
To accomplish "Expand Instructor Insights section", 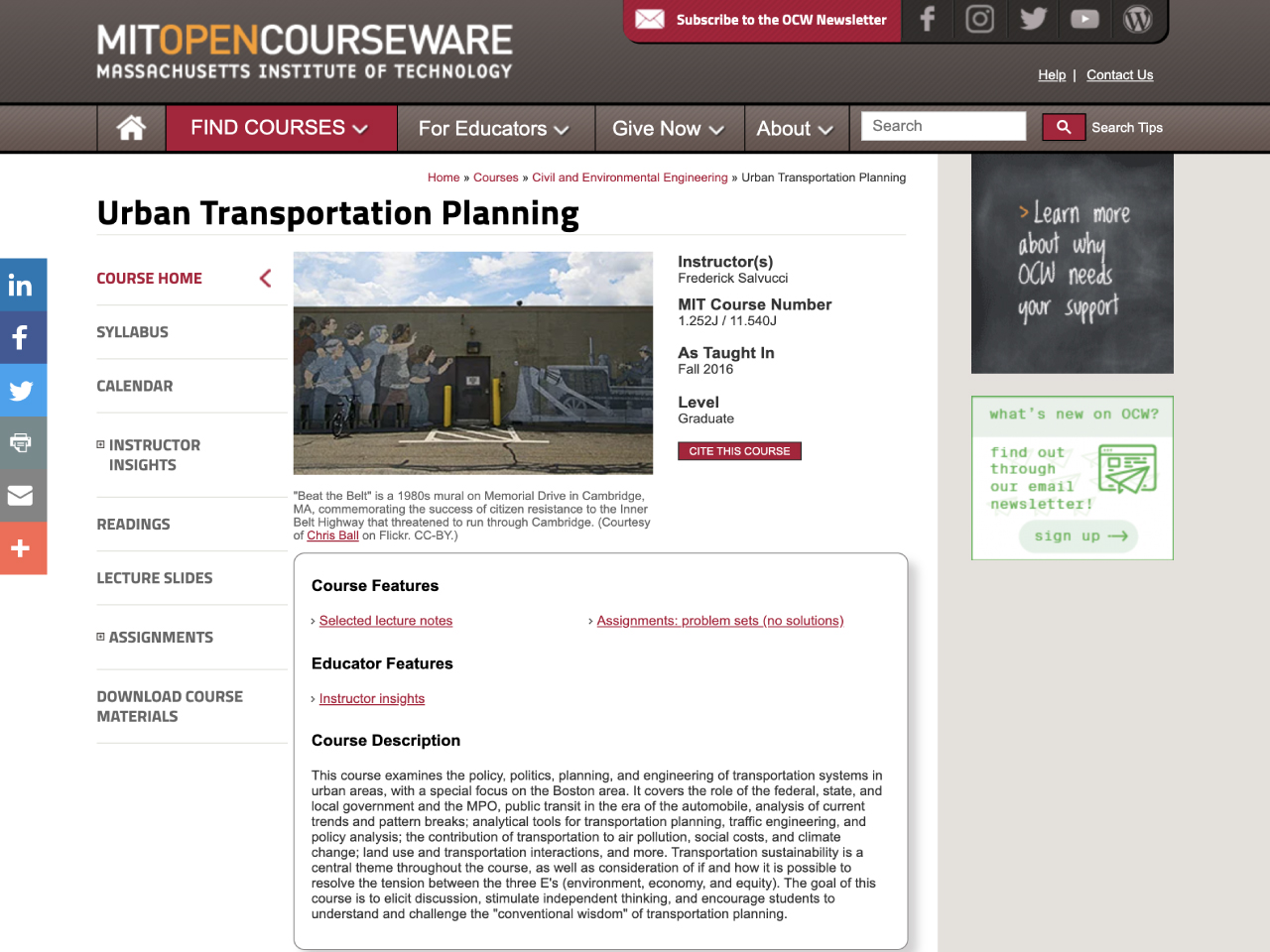I will click(x=100, y=444).
